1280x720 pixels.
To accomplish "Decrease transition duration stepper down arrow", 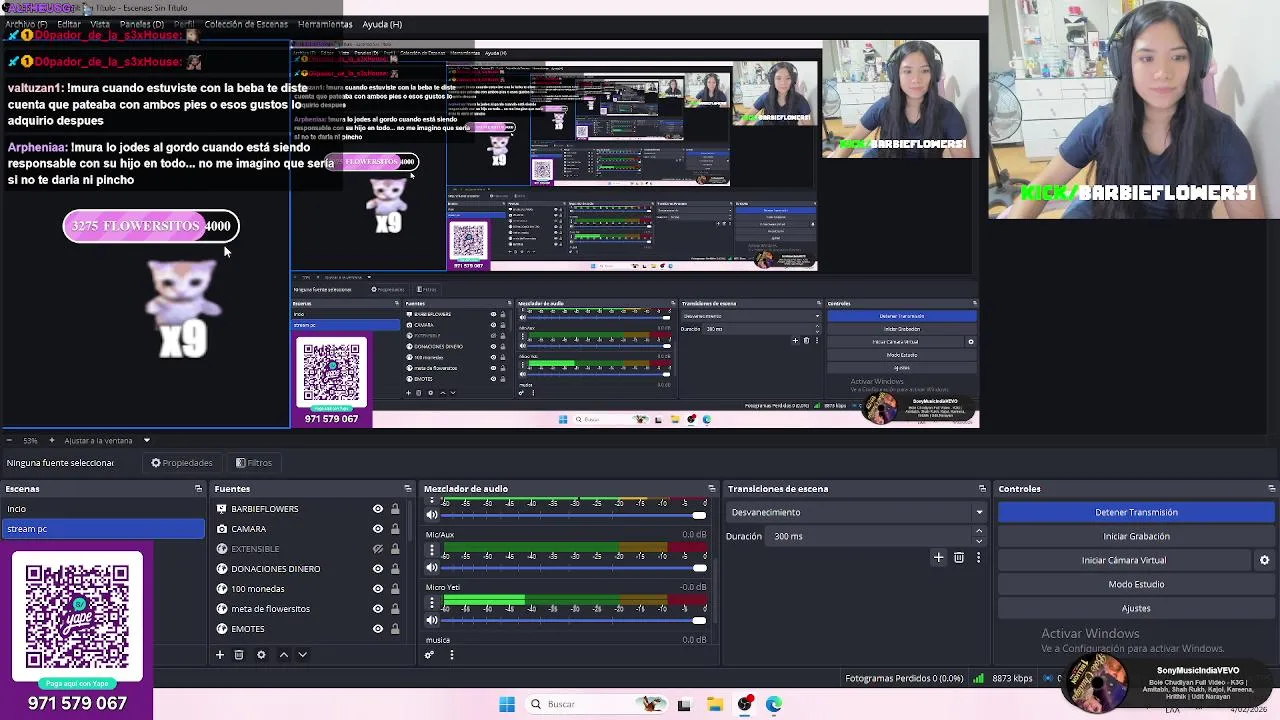I will [978, 541].
